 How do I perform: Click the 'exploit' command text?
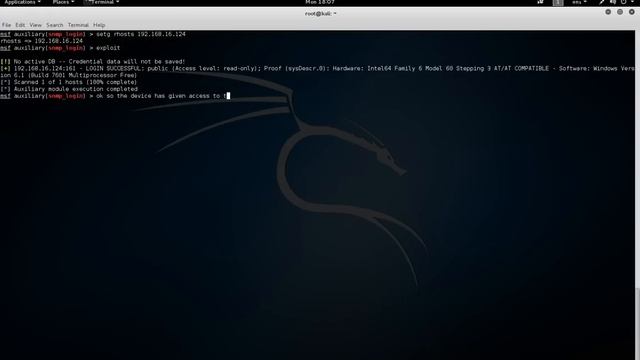pyautogui.click(x=108, y=48)
